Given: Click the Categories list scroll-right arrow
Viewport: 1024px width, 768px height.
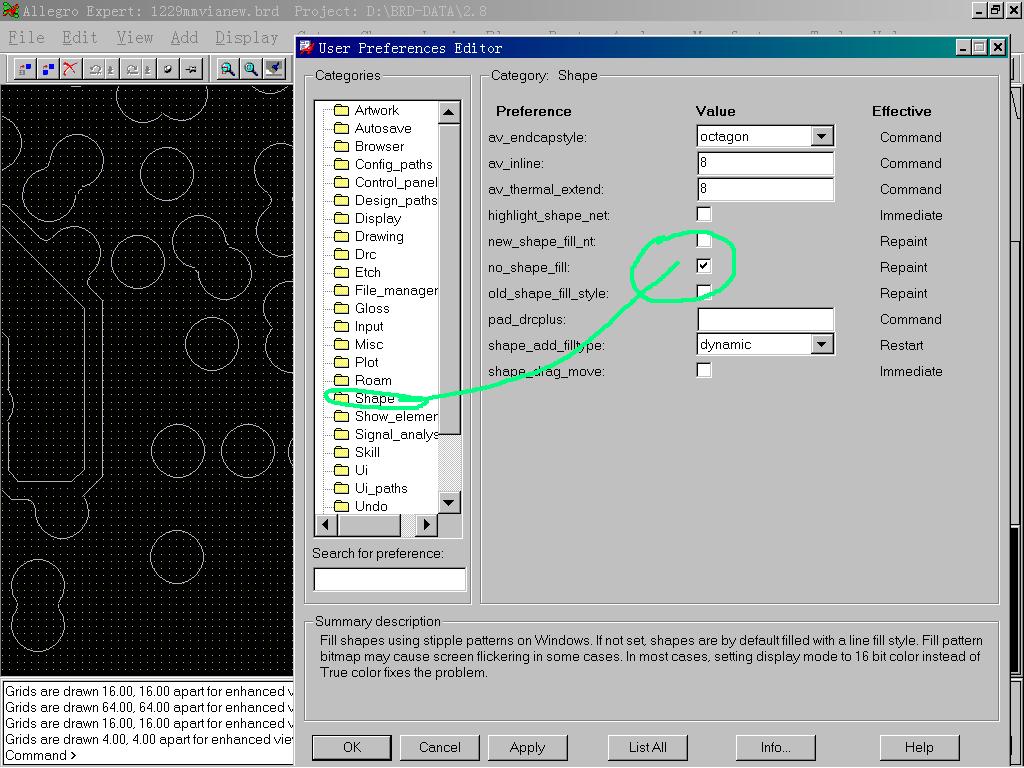Looking at the screenshot, I should coord(426,524).
